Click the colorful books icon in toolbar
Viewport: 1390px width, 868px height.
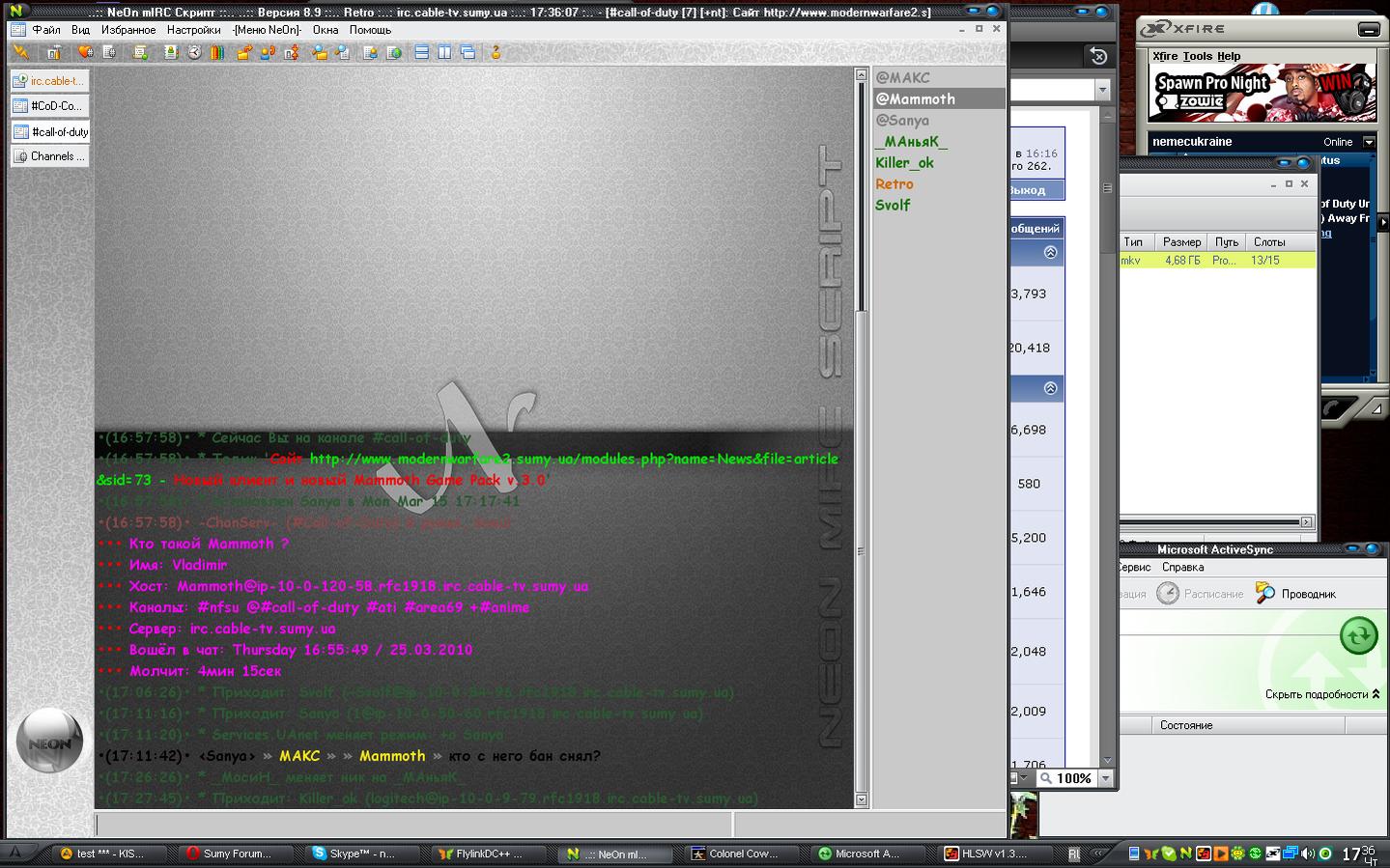coord(217,52)
